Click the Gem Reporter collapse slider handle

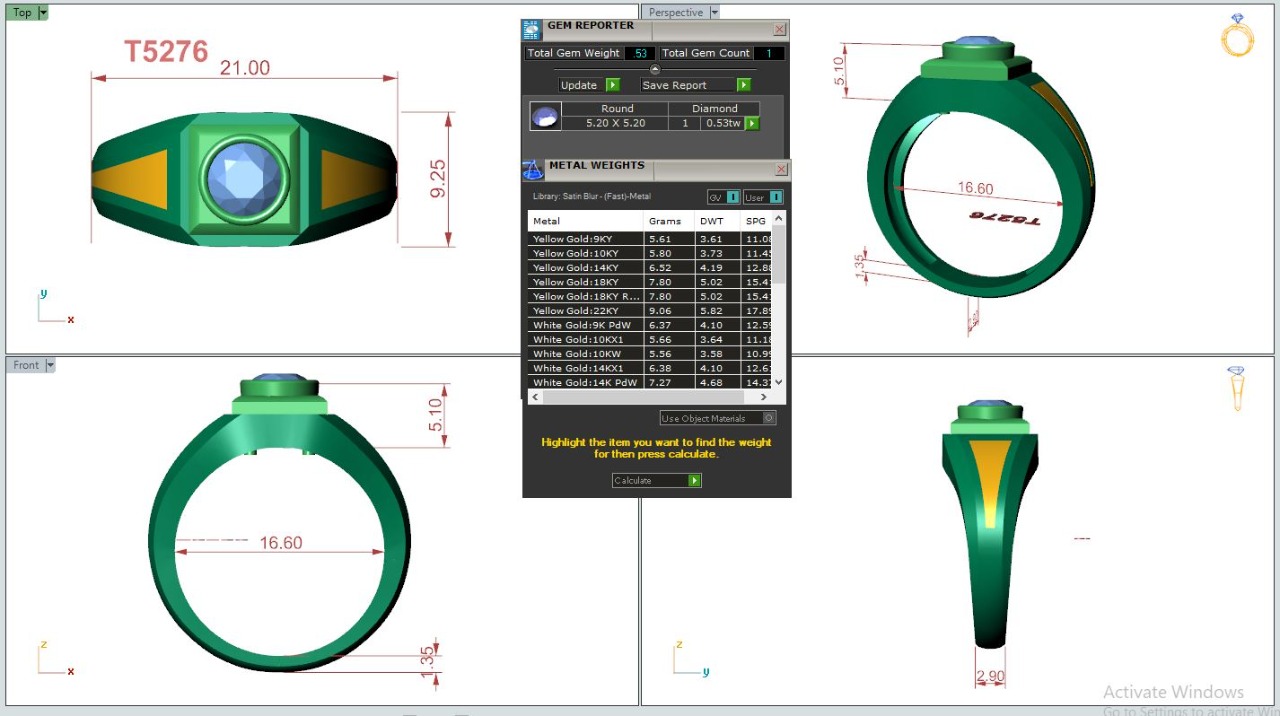point(655,69)
